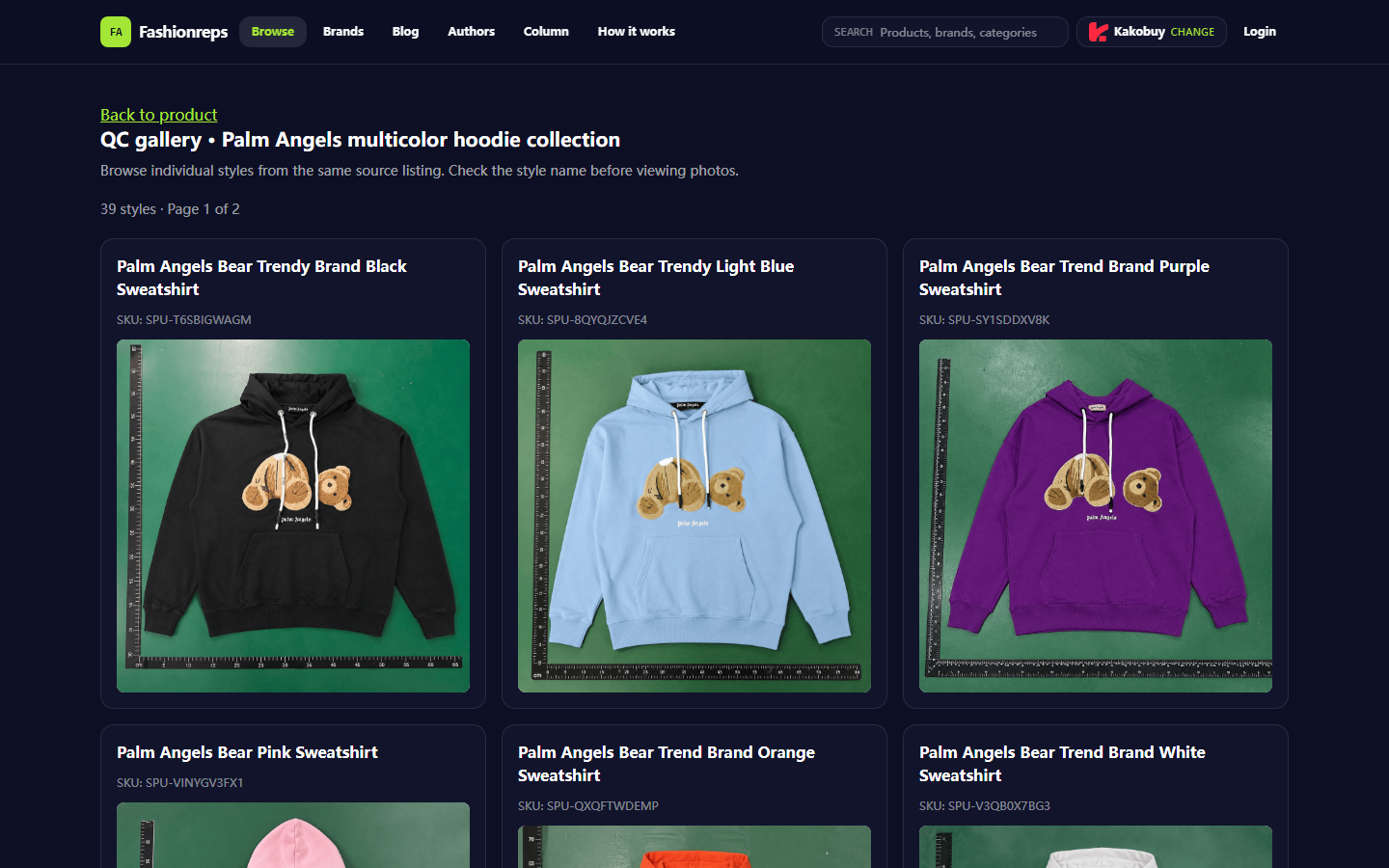Click title Palm Angels Bear Trend Brand White Sweatshirt
Viewport: 1389px width, 868px height.
1062,764
